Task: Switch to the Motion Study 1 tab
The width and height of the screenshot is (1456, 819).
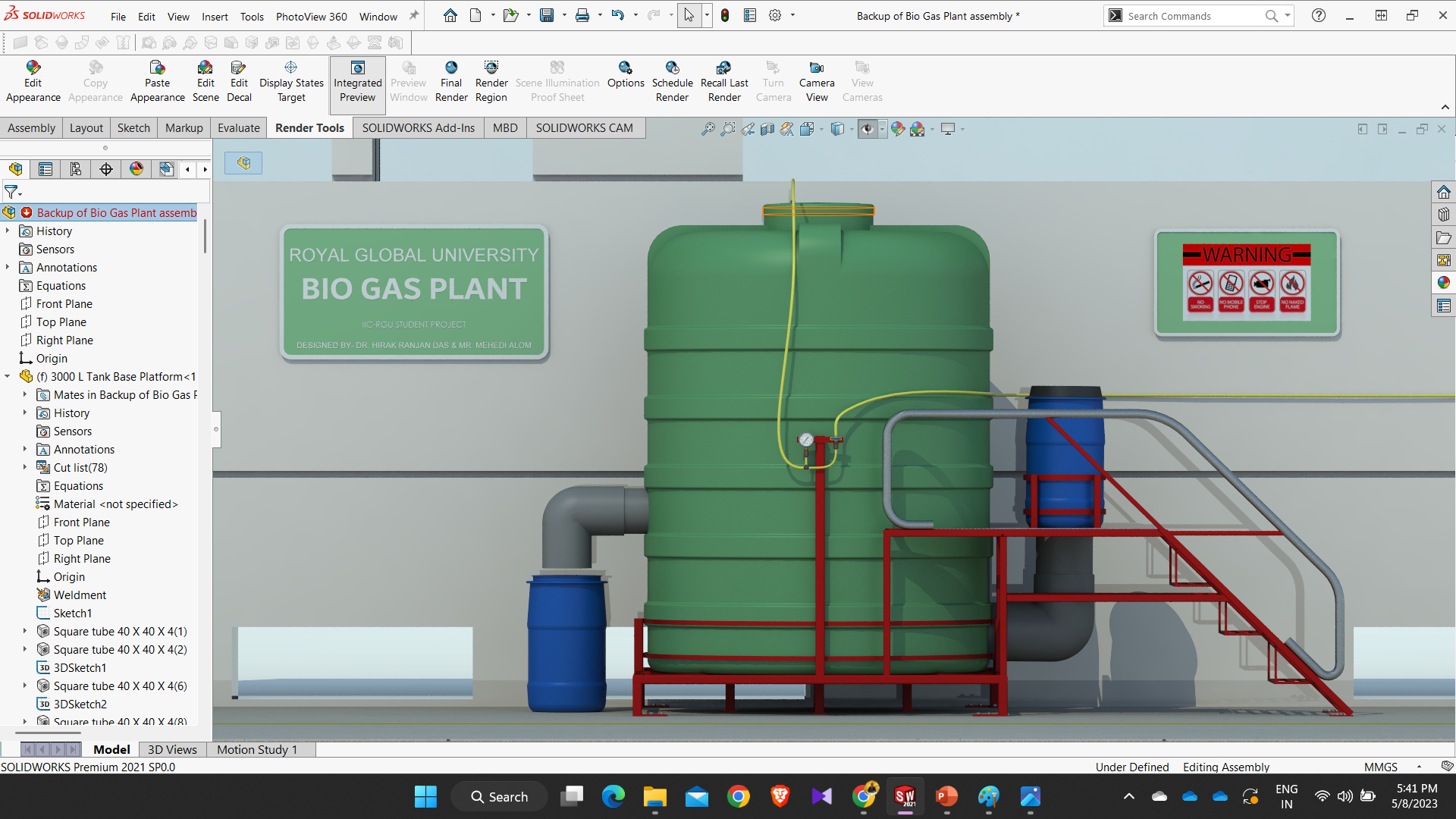Action: pyautogui.click(x=256, y=749)
